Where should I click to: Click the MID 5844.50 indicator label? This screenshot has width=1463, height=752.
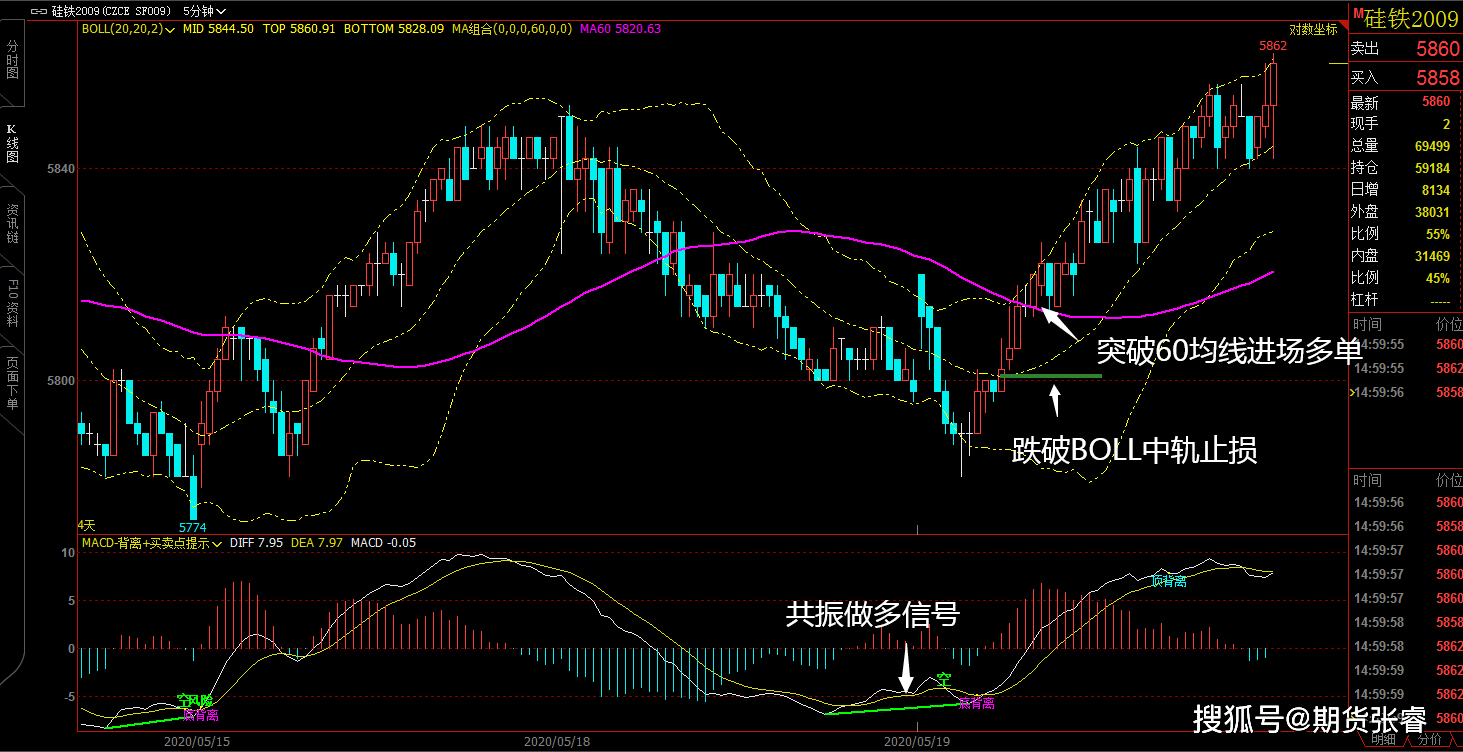(218, 30)
